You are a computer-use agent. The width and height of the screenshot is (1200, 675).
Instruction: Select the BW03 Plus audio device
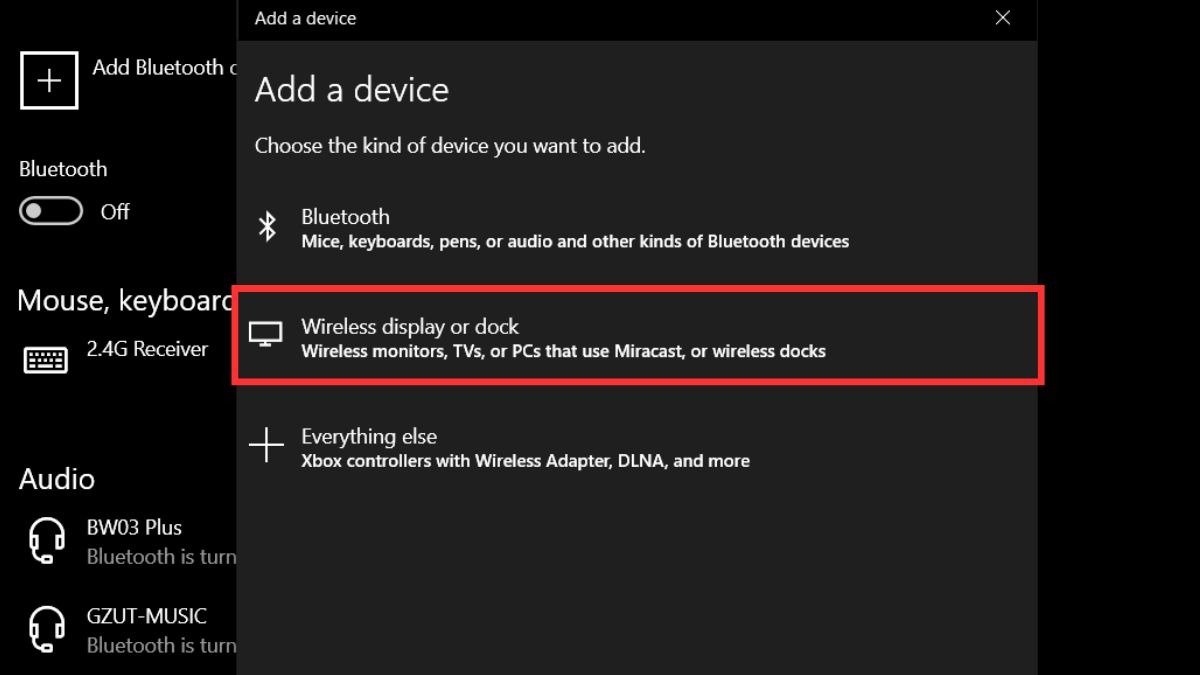coord(128,541)
